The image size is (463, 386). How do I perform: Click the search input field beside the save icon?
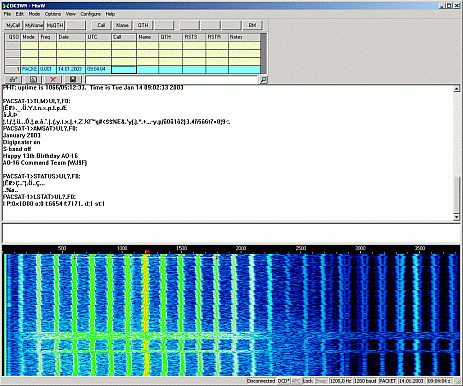pos(171,80)
